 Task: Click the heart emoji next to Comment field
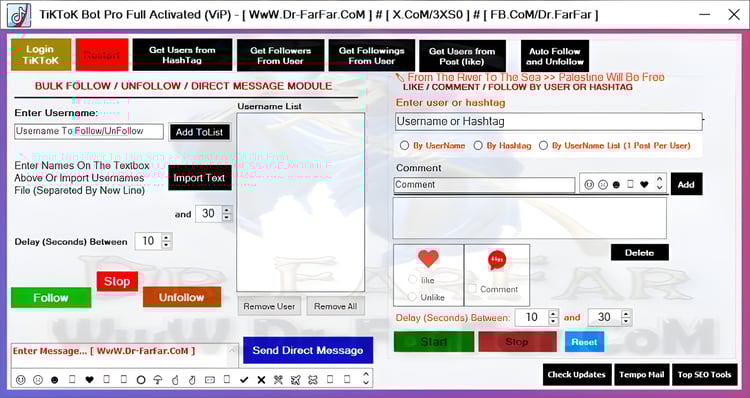[x=644, y=185]
